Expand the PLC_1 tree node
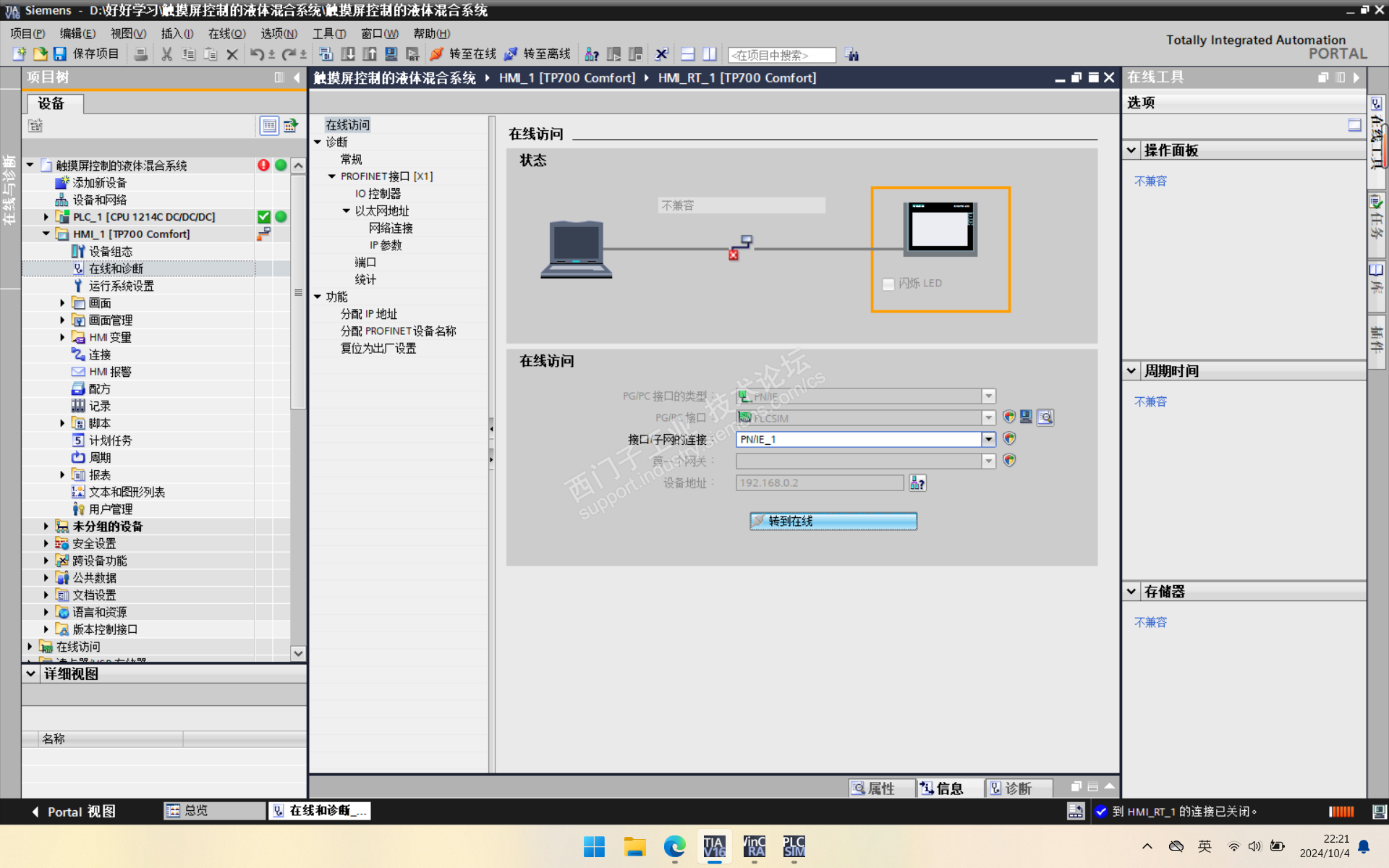 coord(46,217)
